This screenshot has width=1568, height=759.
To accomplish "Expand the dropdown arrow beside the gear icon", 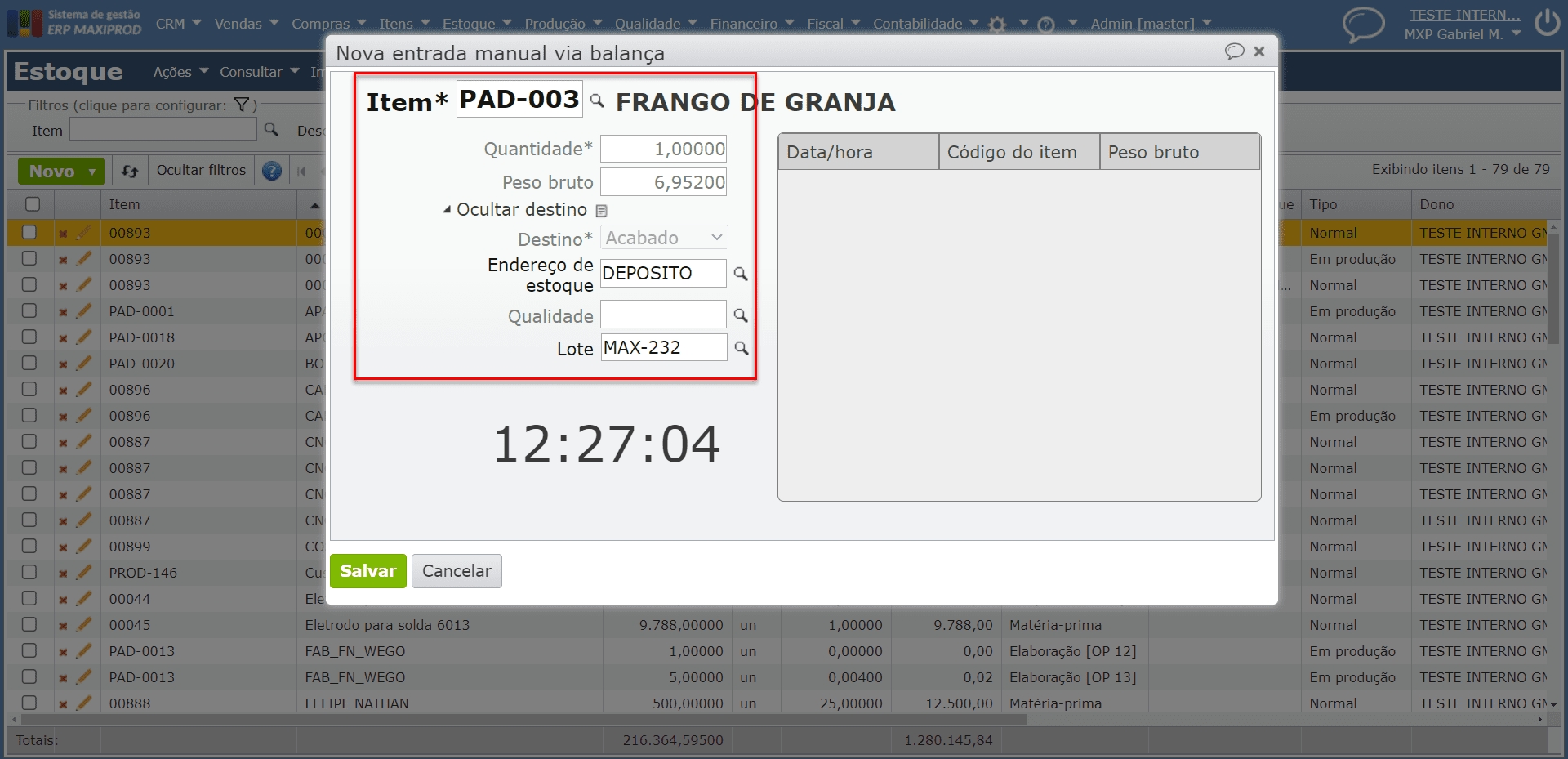I will pyautogui.click(x=1023, y=23).
